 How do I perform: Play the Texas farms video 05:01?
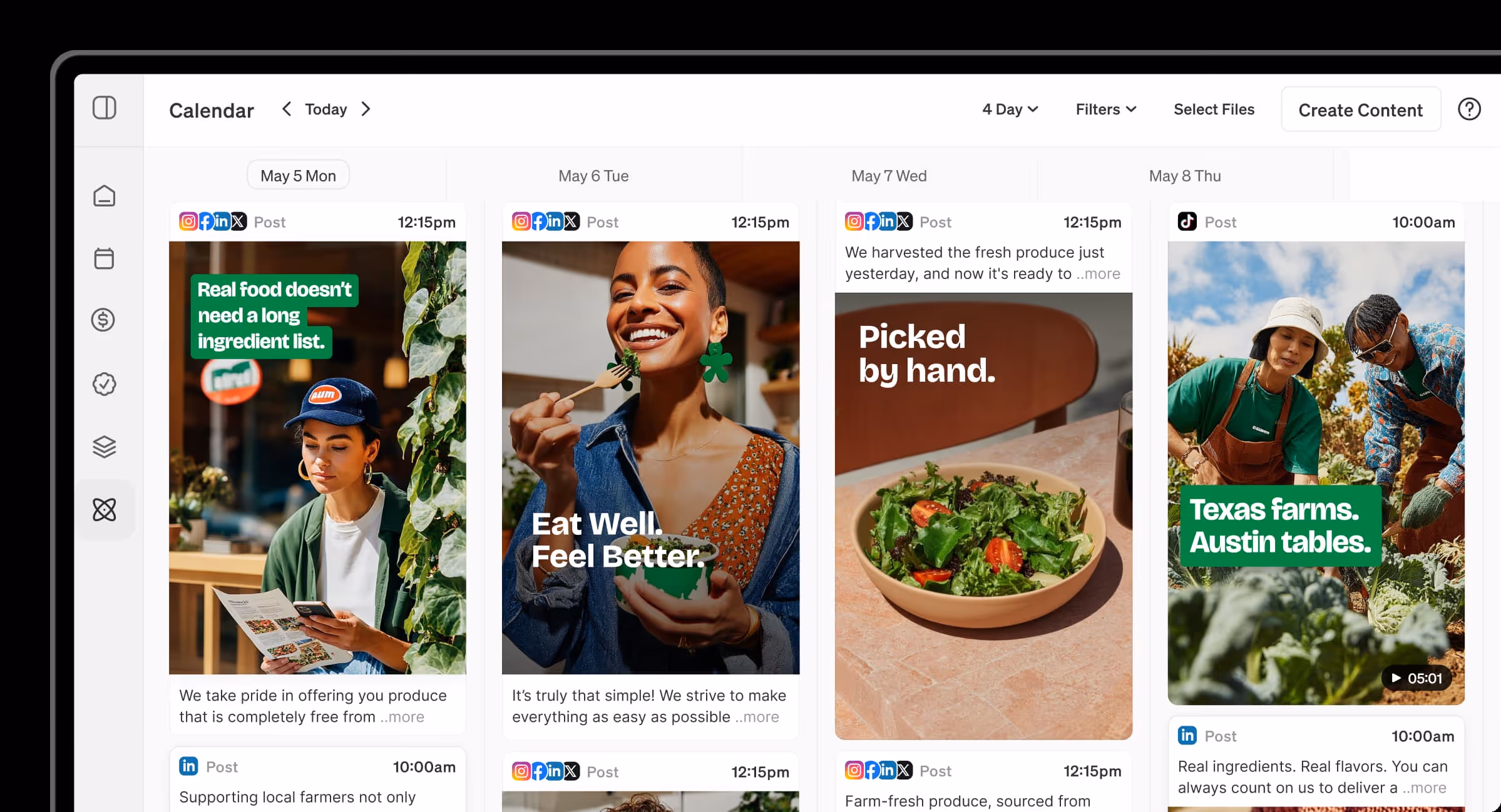(x=1416, y=678)
